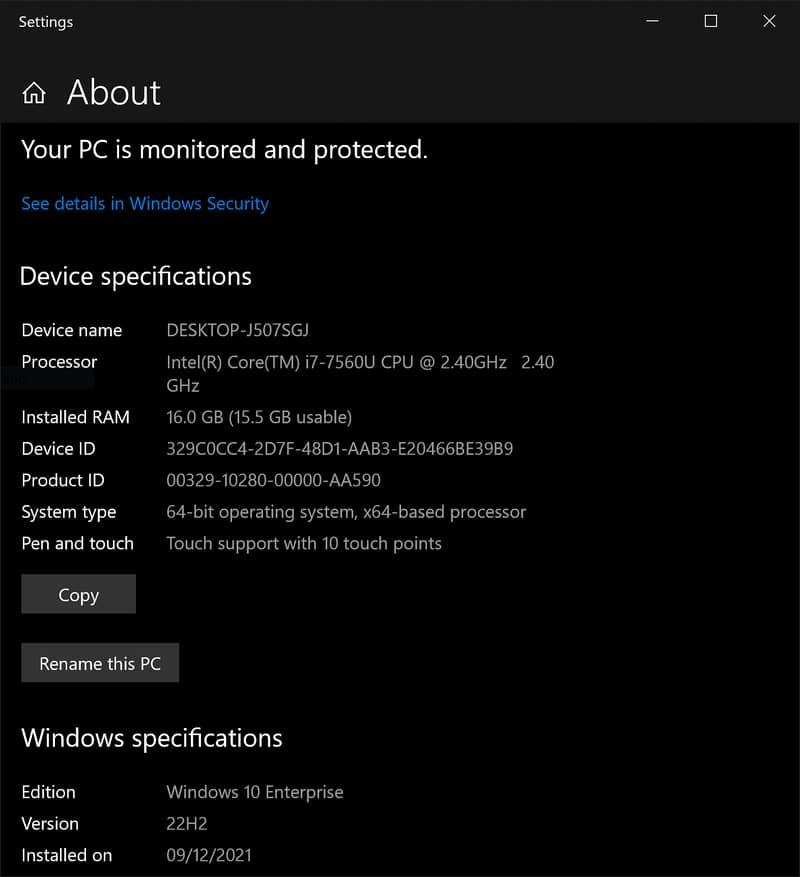This screenshot has height=877, width=800.
Task: Maximize the Settings window
Action: click(710, 21)
